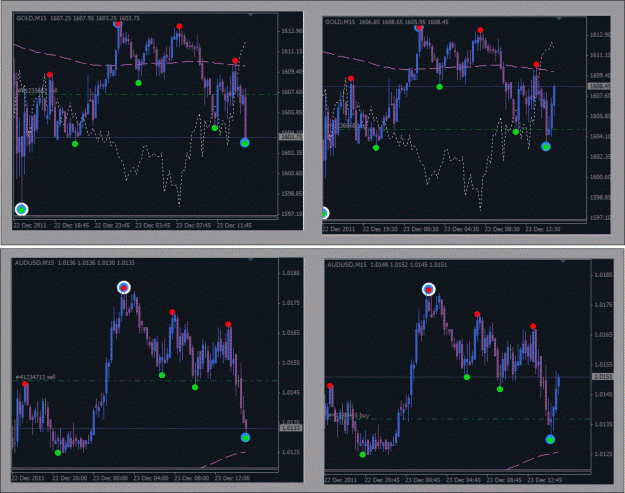The width and height of the screenshot is (625, 493).
Task: Click the 23 Dec 04:30 time label
Action: coord(462,229)
